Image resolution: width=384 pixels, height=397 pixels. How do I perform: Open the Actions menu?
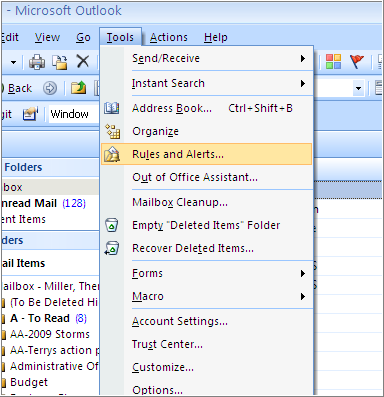coord(169,37)
